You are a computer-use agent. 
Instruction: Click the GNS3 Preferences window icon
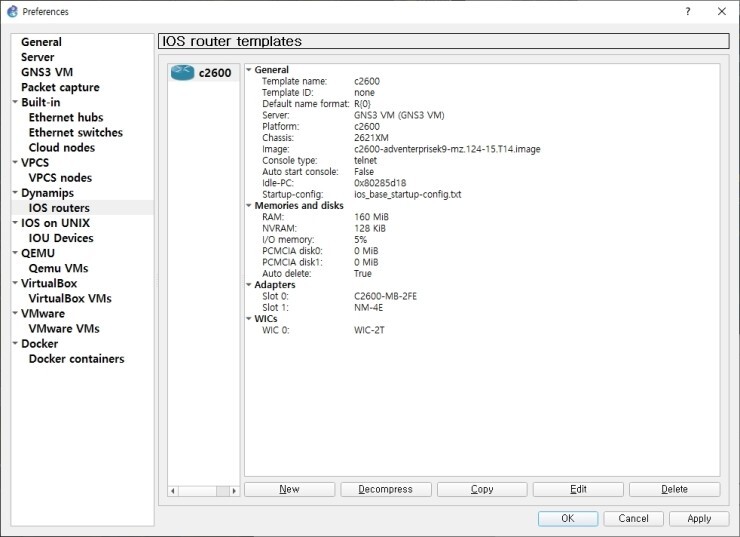coord(12,11)
